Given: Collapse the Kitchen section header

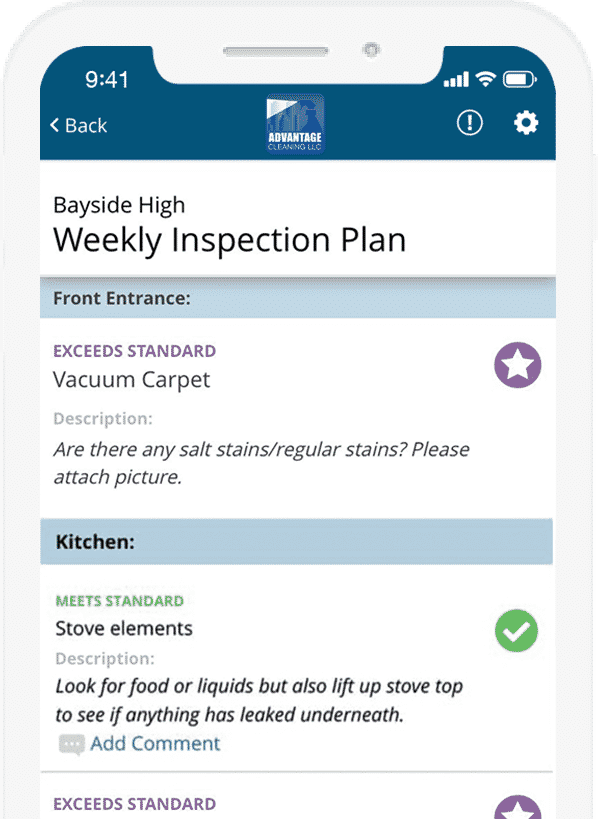Looking at the screenshot, I should (296, 542).
